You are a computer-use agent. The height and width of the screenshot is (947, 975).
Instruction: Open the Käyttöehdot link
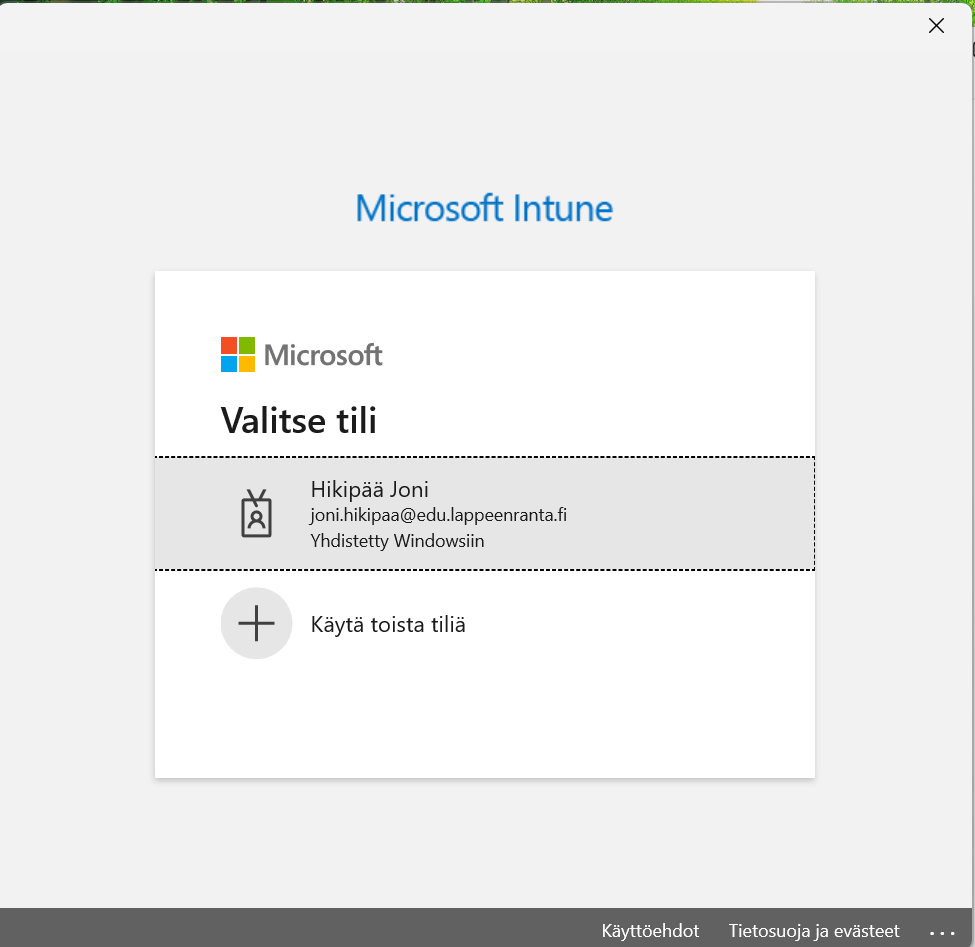click(x=650, y=931)
